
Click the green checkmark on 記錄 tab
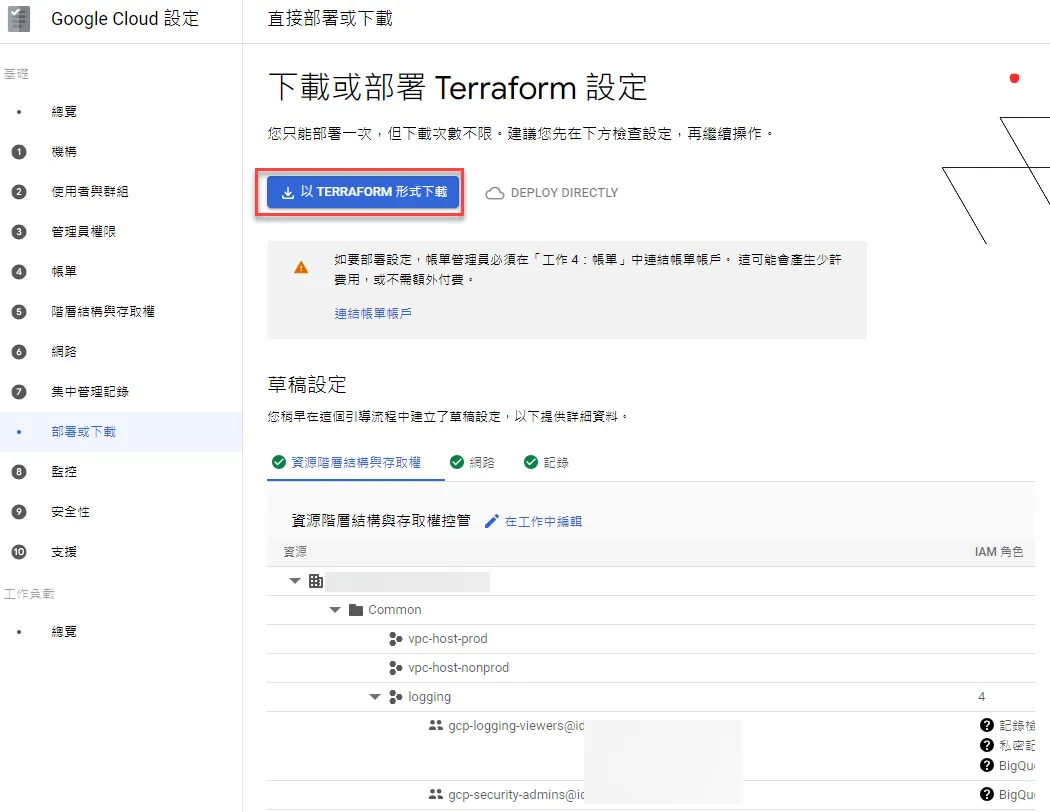click(531, 463)
